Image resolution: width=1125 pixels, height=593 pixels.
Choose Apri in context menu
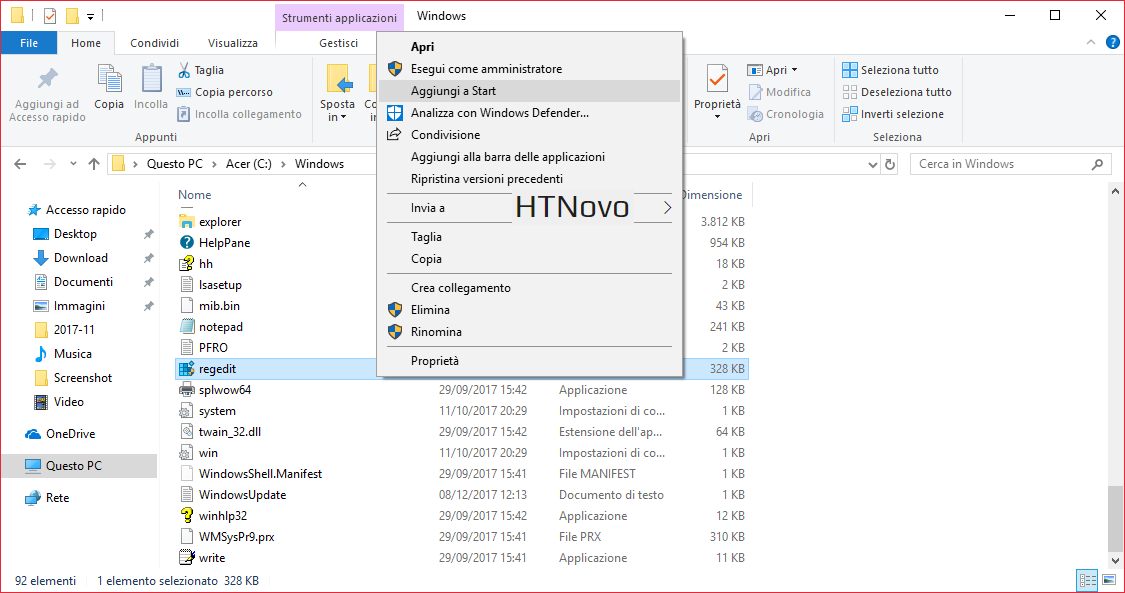[529, 47]
